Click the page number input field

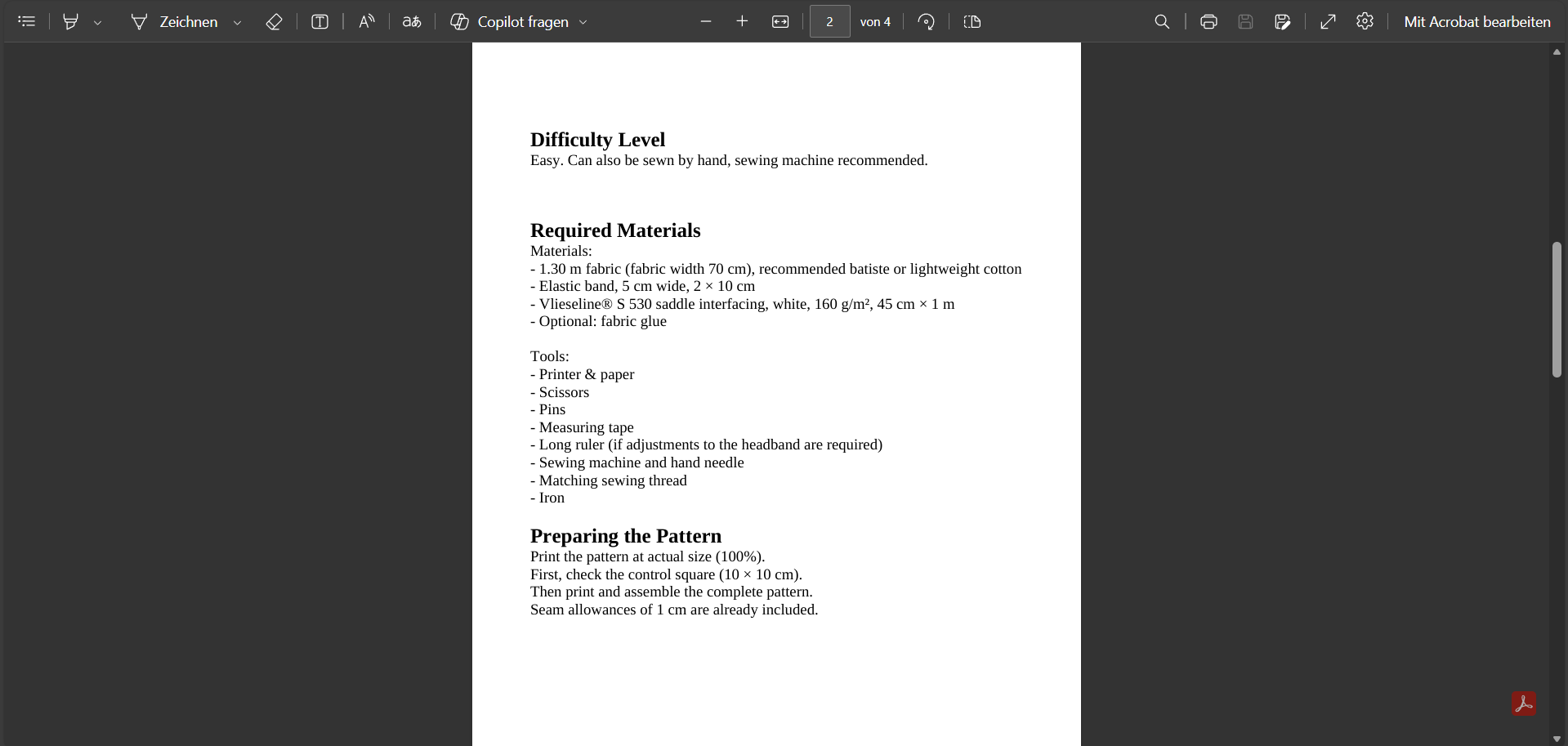click(x=829, y=22)
